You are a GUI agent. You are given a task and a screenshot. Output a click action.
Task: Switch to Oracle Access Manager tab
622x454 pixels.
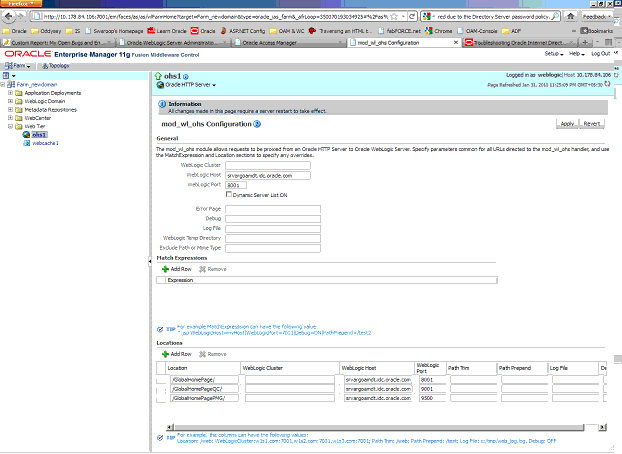click(x=288, y=42)
